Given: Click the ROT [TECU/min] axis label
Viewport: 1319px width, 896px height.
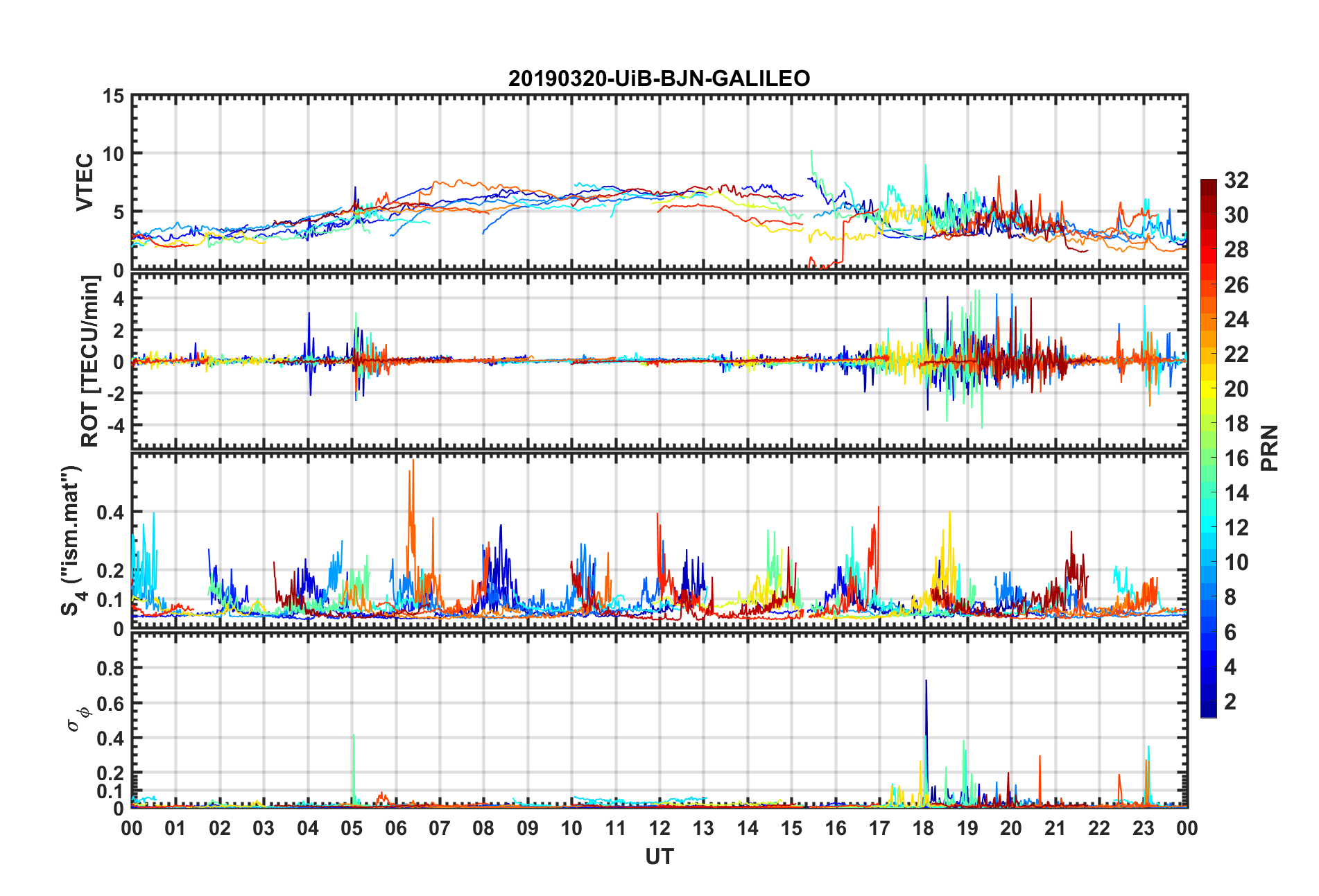Looking at the screenshot, I should coord(90,361).
